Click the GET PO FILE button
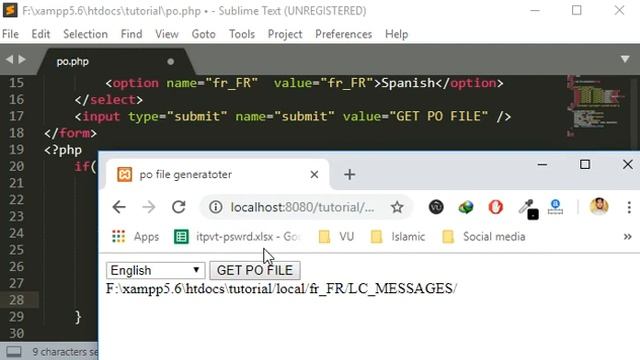 [x=255, y=270]
